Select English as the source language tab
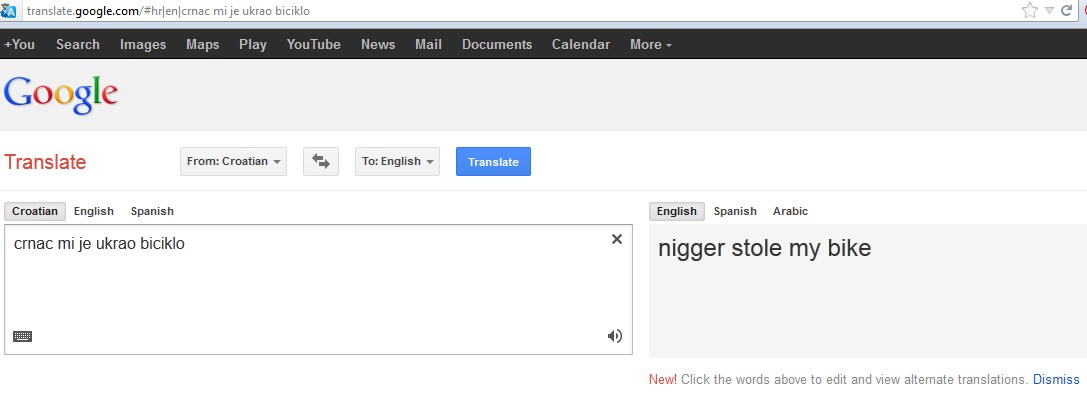The width and height of the screenshot is (1087, 414). click(94, 212)
